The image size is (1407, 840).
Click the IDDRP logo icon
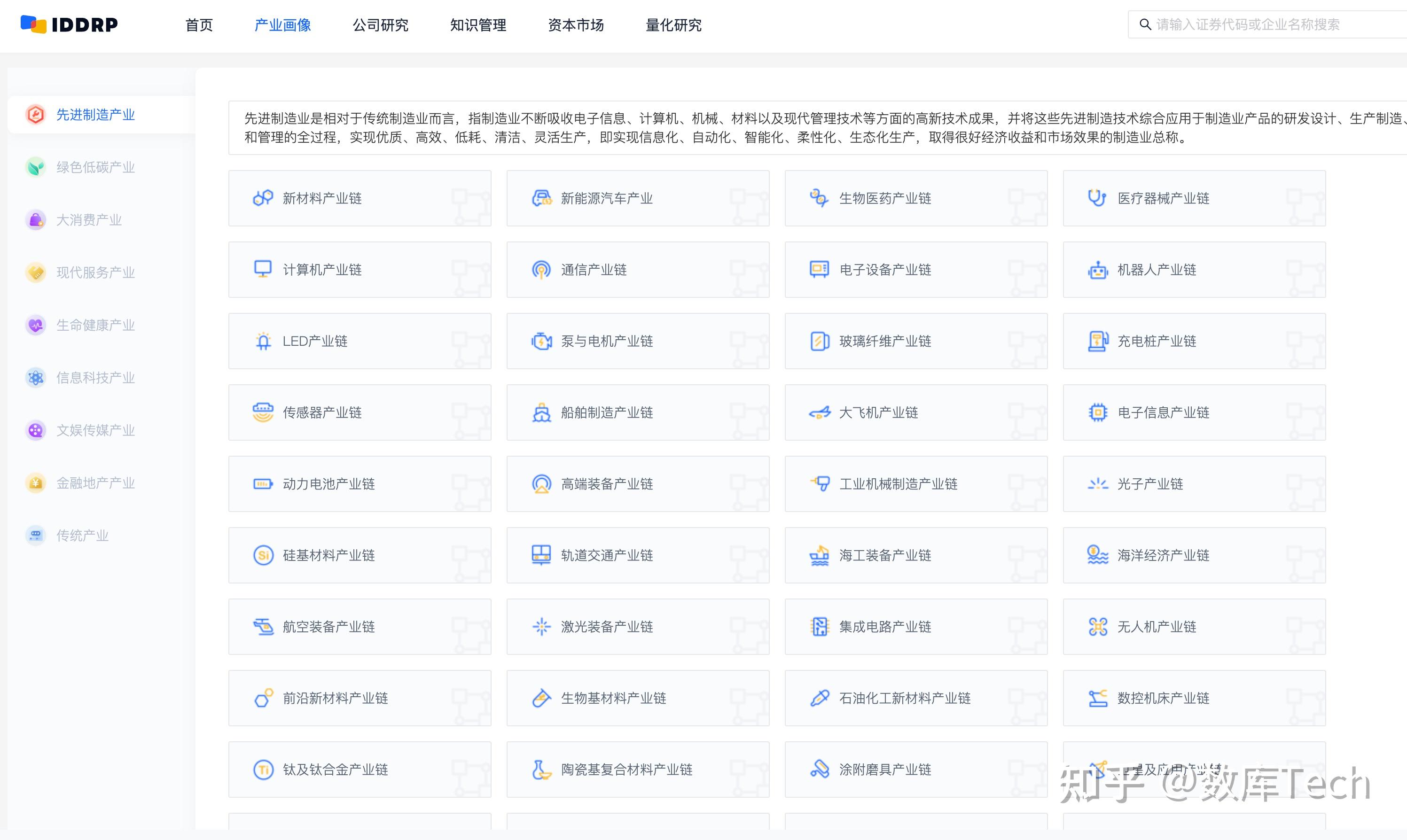(x=33, y=24)
